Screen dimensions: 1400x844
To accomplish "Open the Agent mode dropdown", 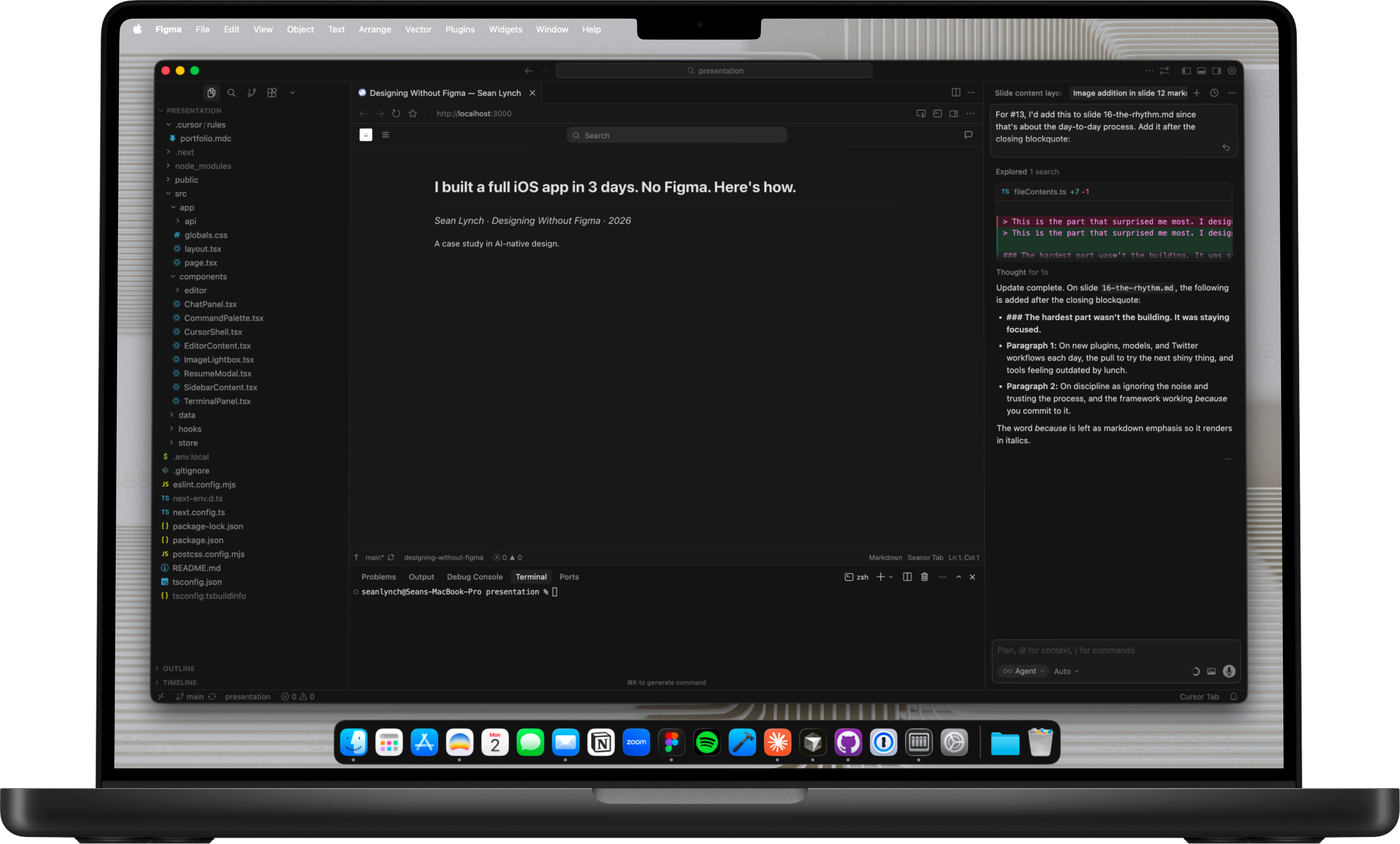I will (1024, 671).
